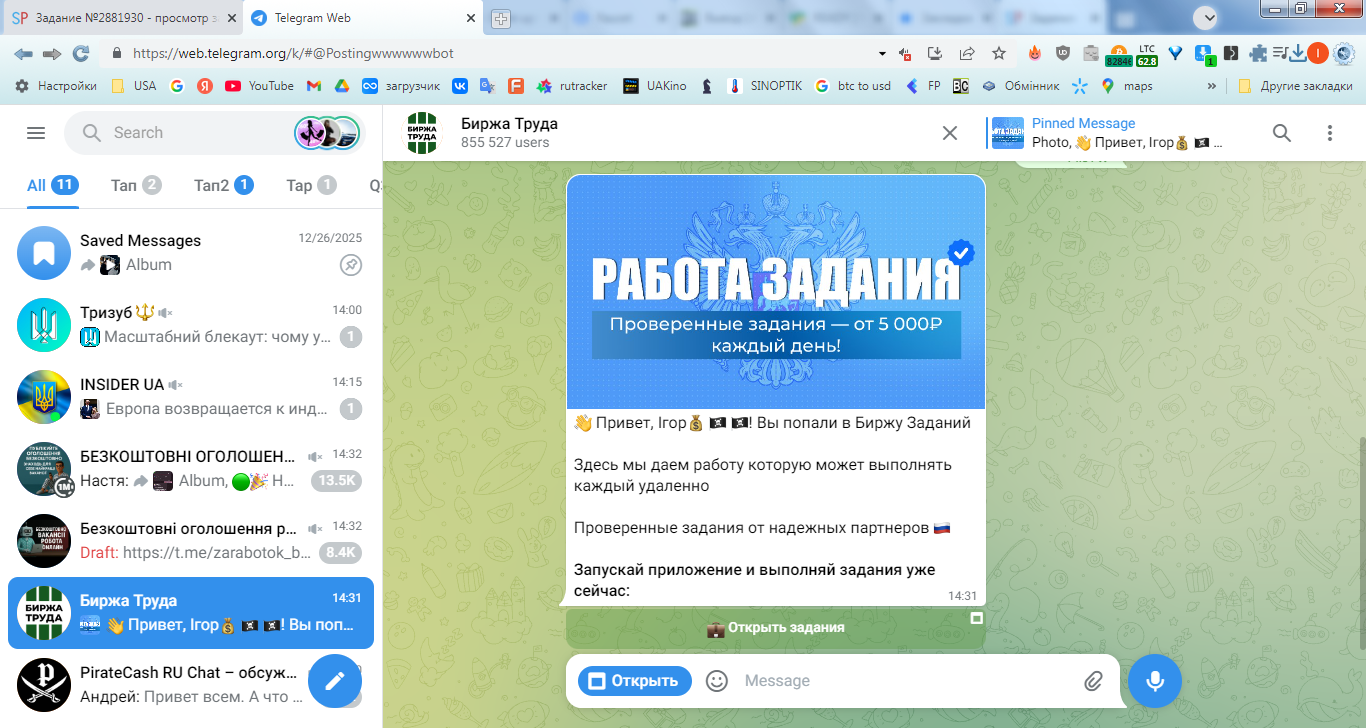Open tab search chevron button
The image size is (1366, 728).
(x=1207, y=17)
